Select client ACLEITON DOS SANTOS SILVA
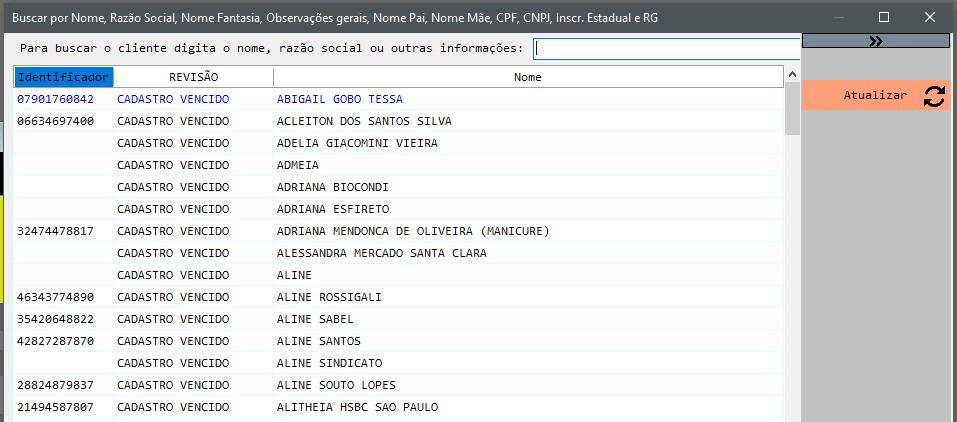The image size is (957, 422). pos(363,121)
